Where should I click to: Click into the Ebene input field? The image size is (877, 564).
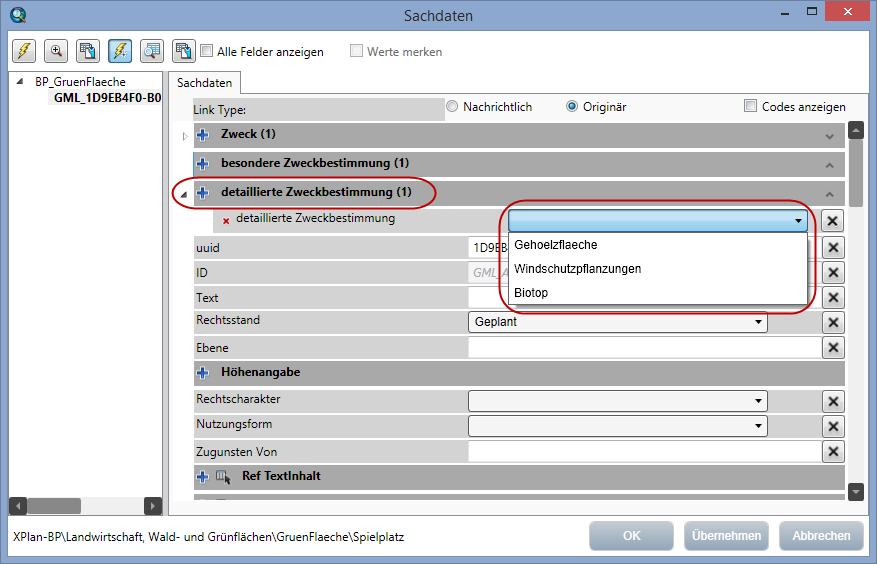tap(644, 347)
